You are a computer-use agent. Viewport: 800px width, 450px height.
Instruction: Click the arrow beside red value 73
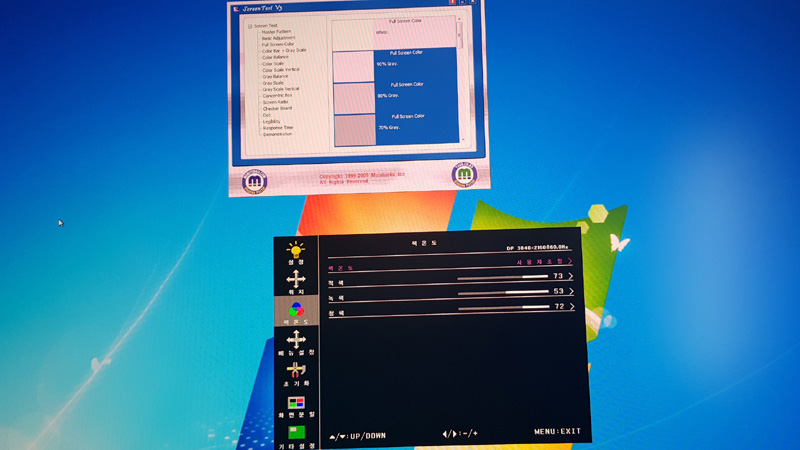pyautogui.click(x=571, y=276)
